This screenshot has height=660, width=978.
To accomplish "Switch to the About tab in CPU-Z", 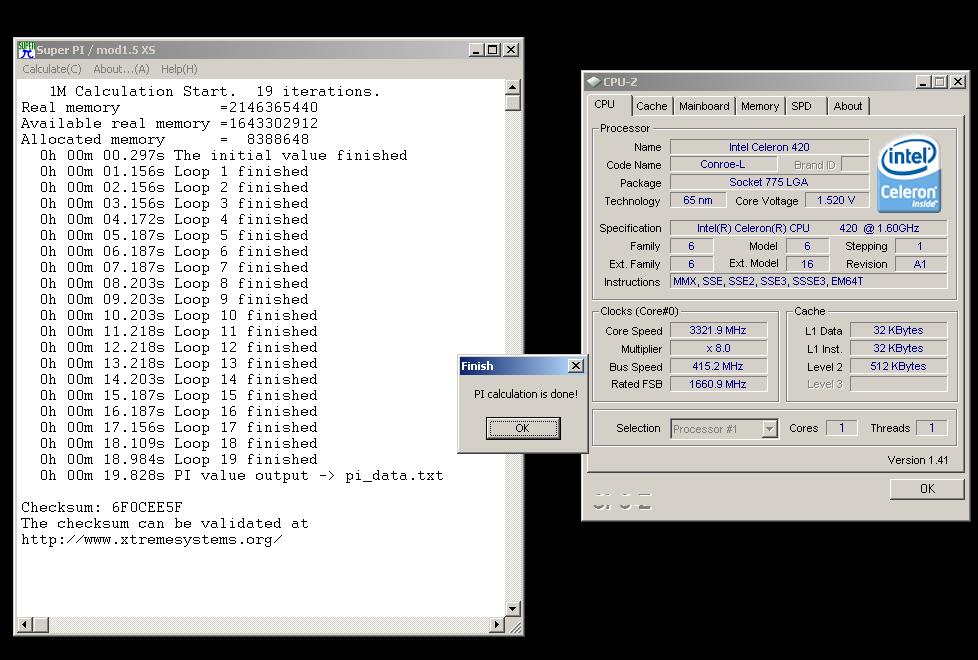I will pos(848,106).
